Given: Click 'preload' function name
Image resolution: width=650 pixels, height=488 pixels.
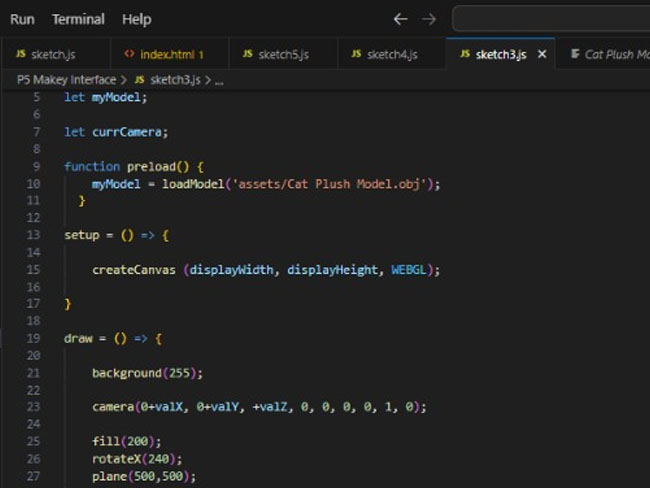Looking at the screenshot, I should click(x=151, y=167).
